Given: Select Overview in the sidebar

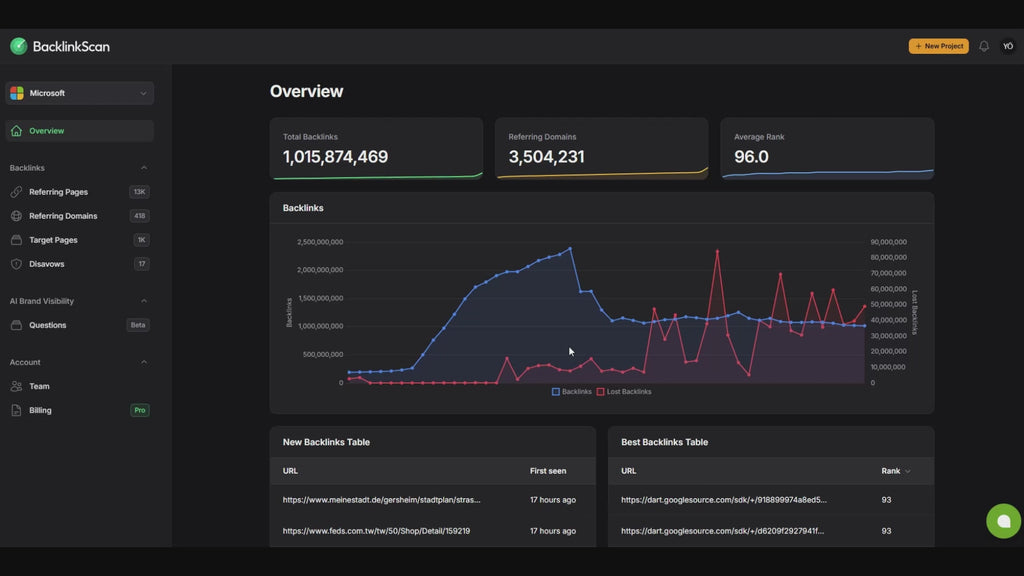Looking at the screenshot, I should click(x=46, y=131).
